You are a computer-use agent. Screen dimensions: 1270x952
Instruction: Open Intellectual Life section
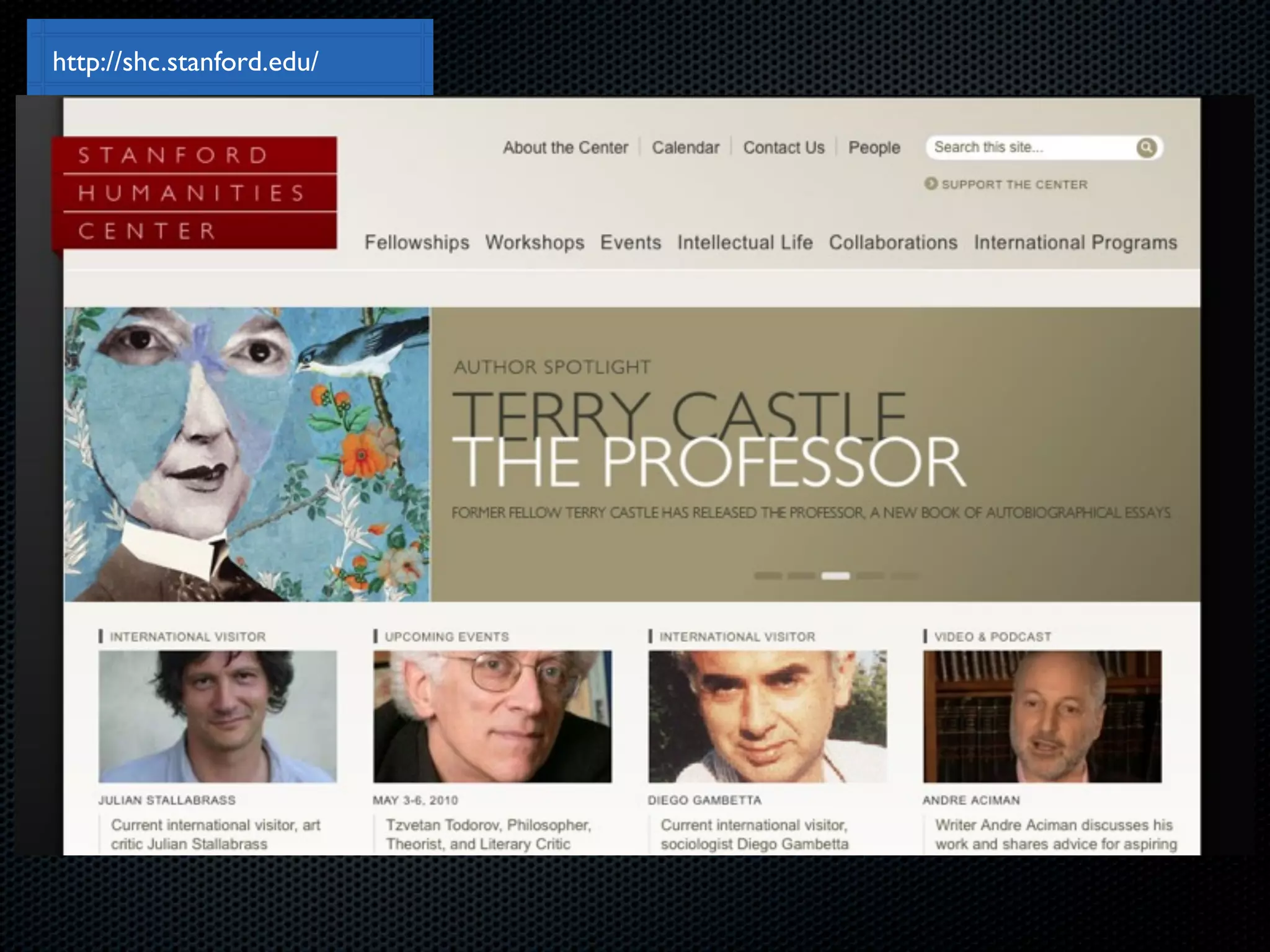745,242
